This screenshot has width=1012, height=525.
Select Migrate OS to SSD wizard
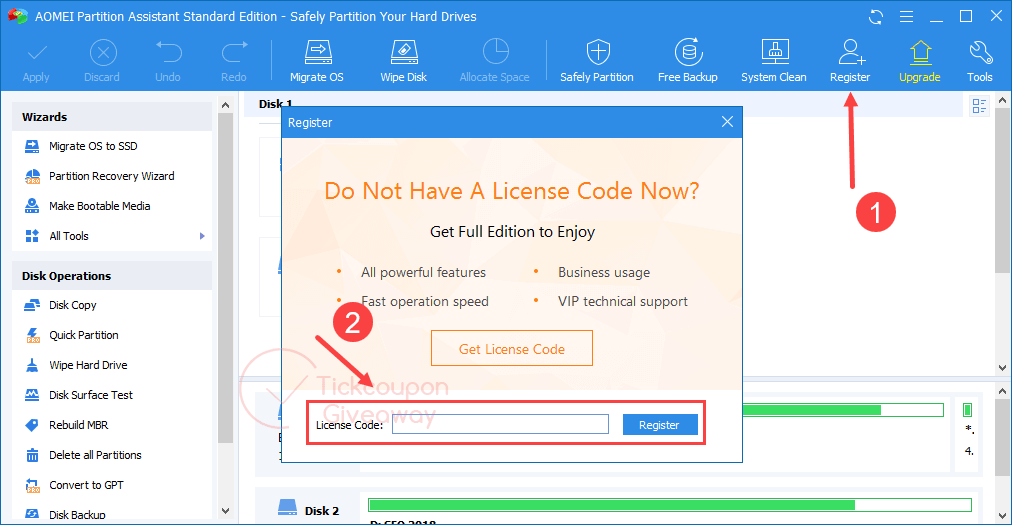(x=93, y=146)
